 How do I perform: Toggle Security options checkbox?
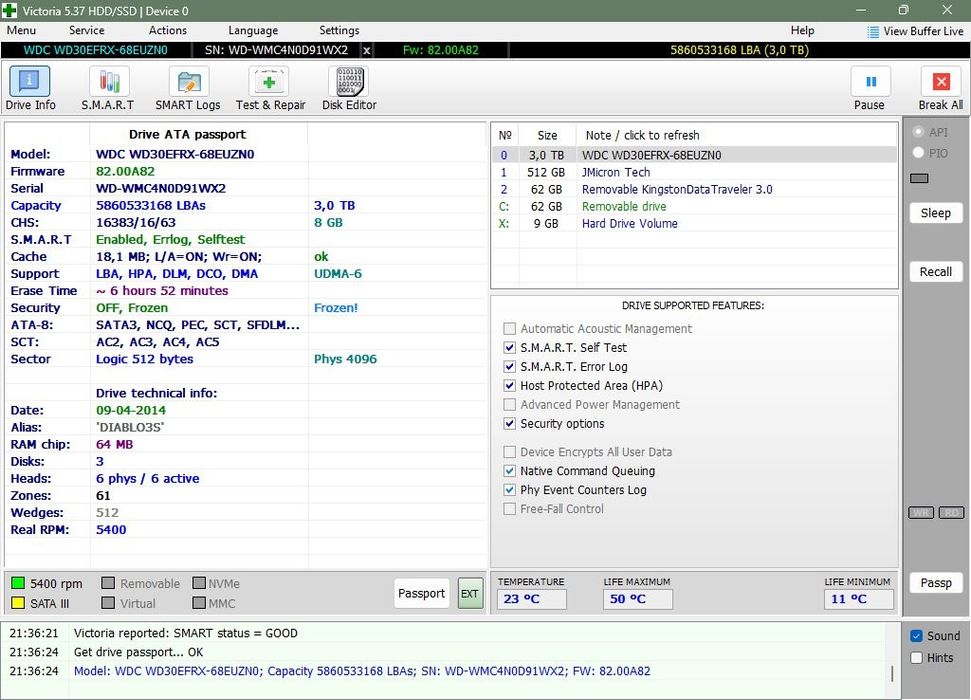(510, 424)
